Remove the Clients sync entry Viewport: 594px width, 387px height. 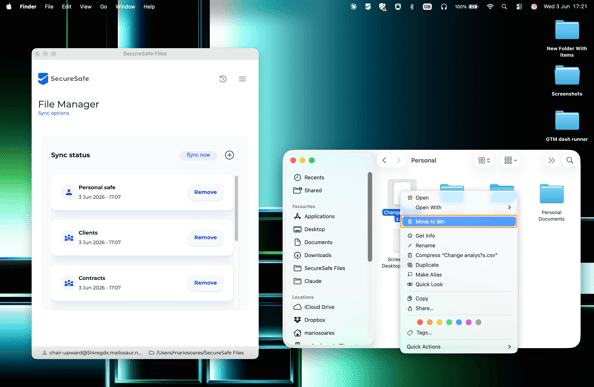tap(205, 237)
